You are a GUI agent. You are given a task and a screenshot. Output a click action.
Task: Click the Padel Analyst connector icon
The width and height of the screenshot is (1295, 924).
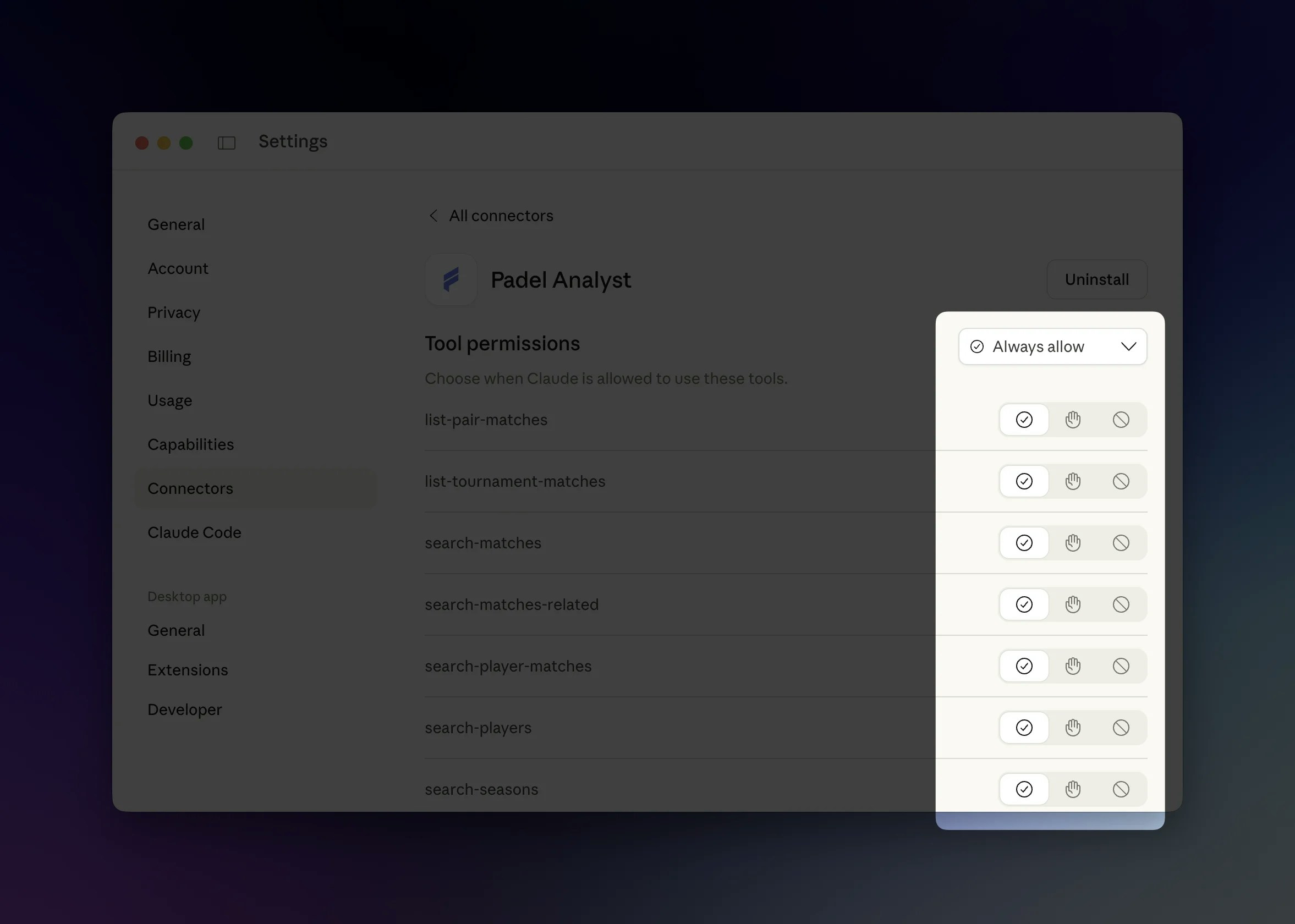[450, 279]
